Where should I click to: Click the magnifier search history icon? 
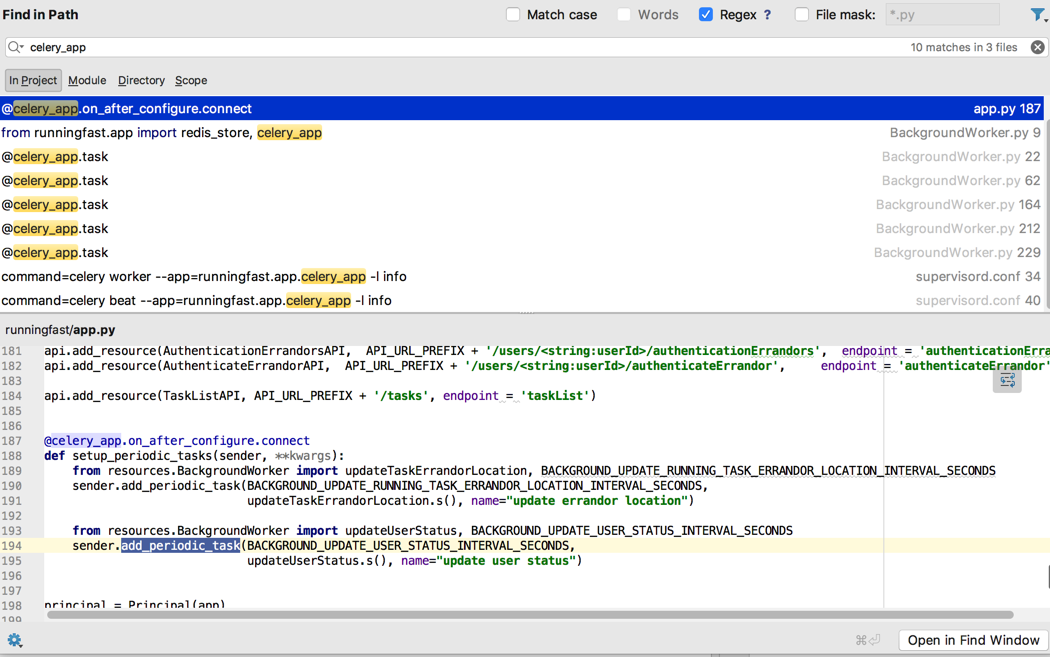click(x=15, y=47)
